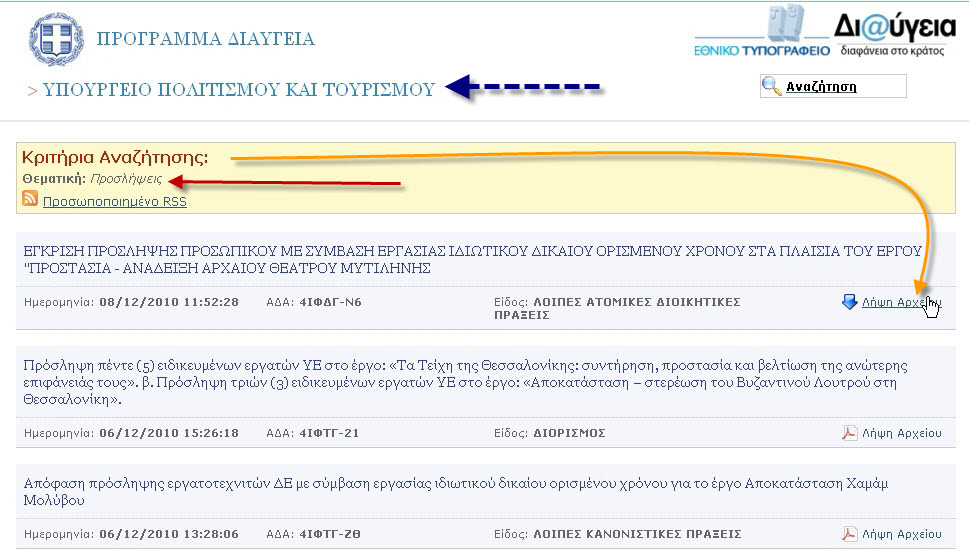The image size is (969, 552).
Task: Click the PDF icon for 4ΙΦΤΓ-ΖΘ
Action: tap(850, 533)
